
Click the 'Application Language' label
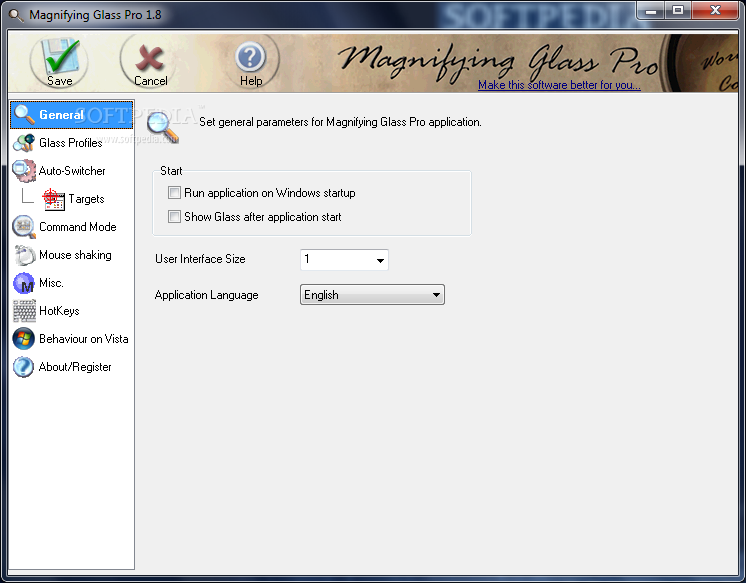[206, 295]
